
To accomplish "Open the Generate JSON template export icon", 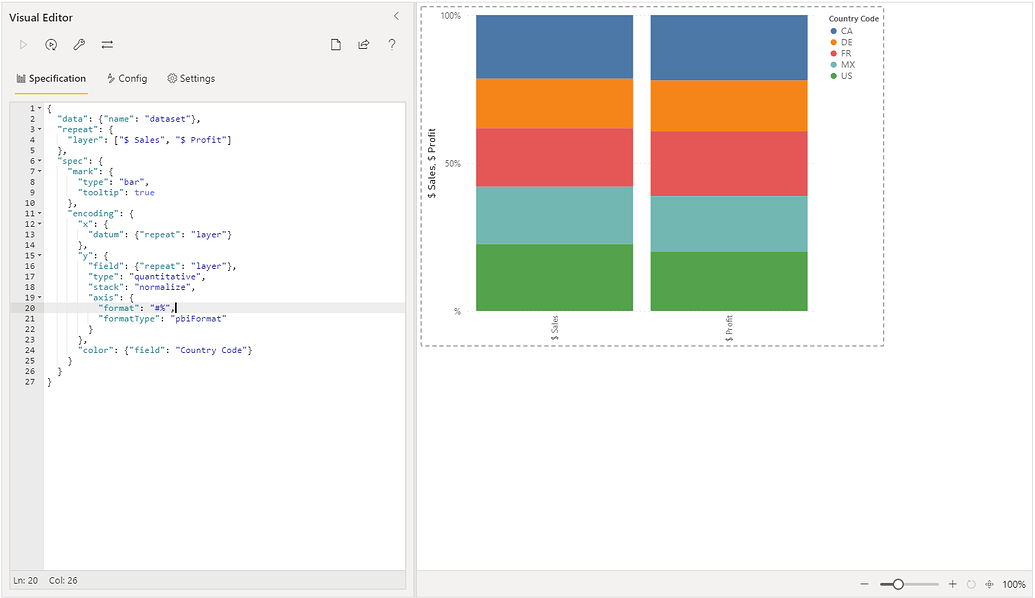I will [364, 45].
